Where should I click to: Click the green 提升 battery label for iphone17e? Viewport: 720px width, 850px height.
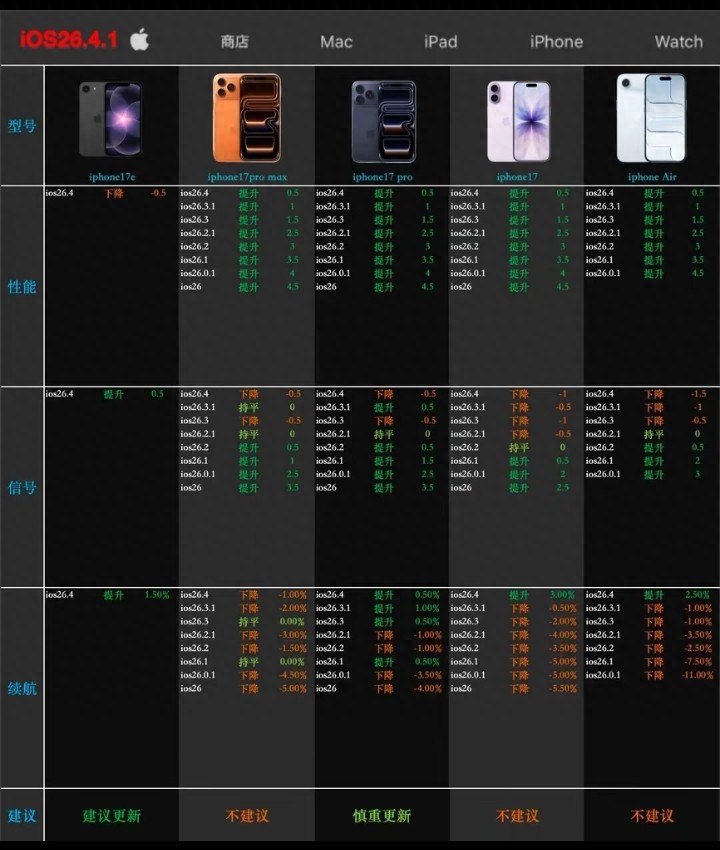(x=114, y=595)
